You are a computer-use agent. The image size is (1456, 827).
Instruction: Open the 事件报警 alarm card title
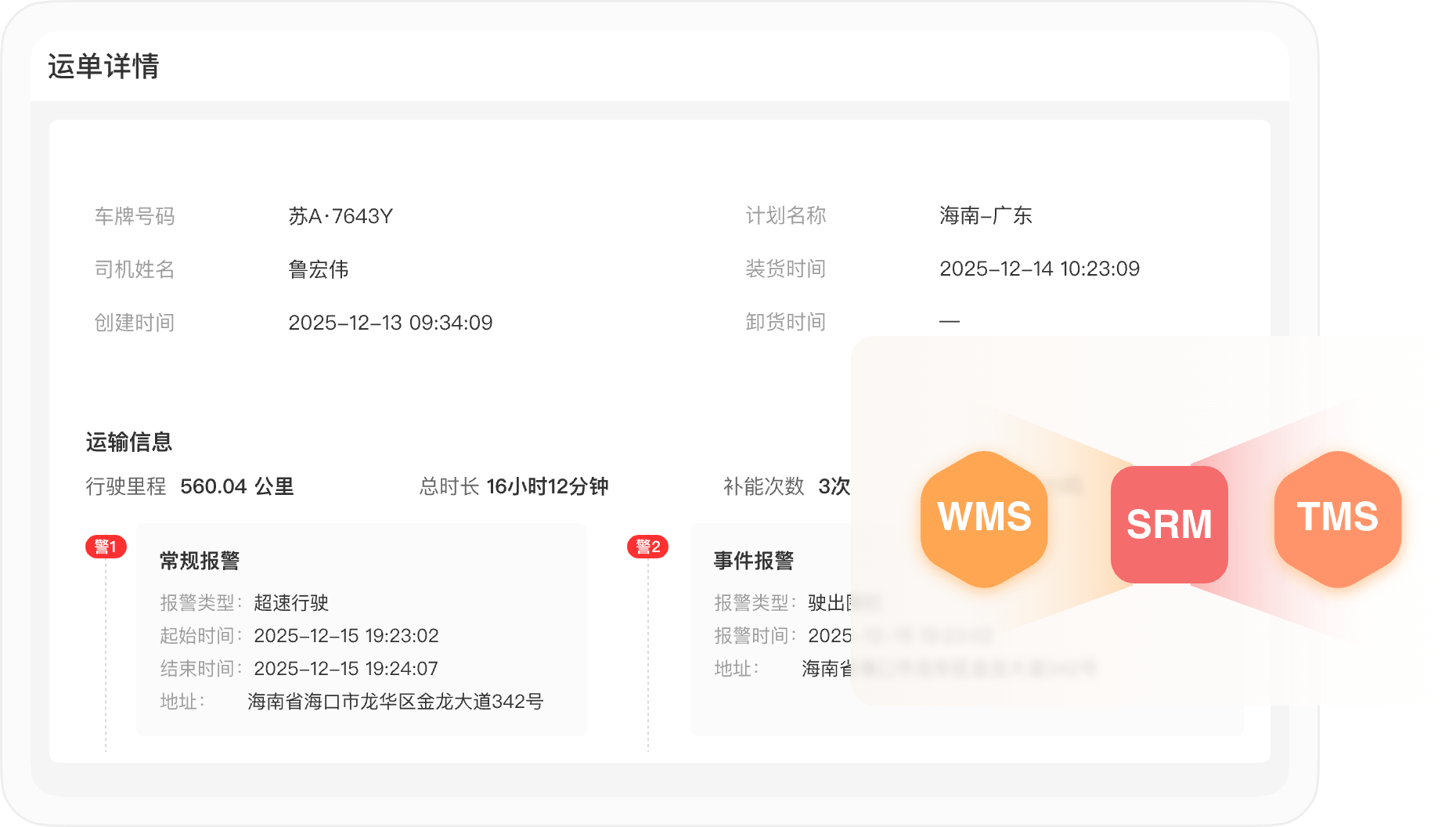754,561
